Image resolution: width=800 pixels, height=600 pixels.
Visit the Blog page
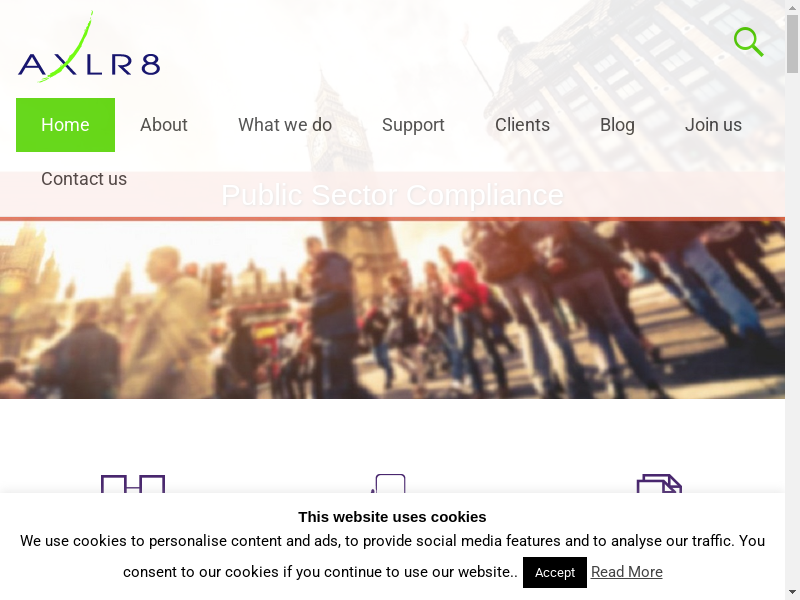[617, 125]
